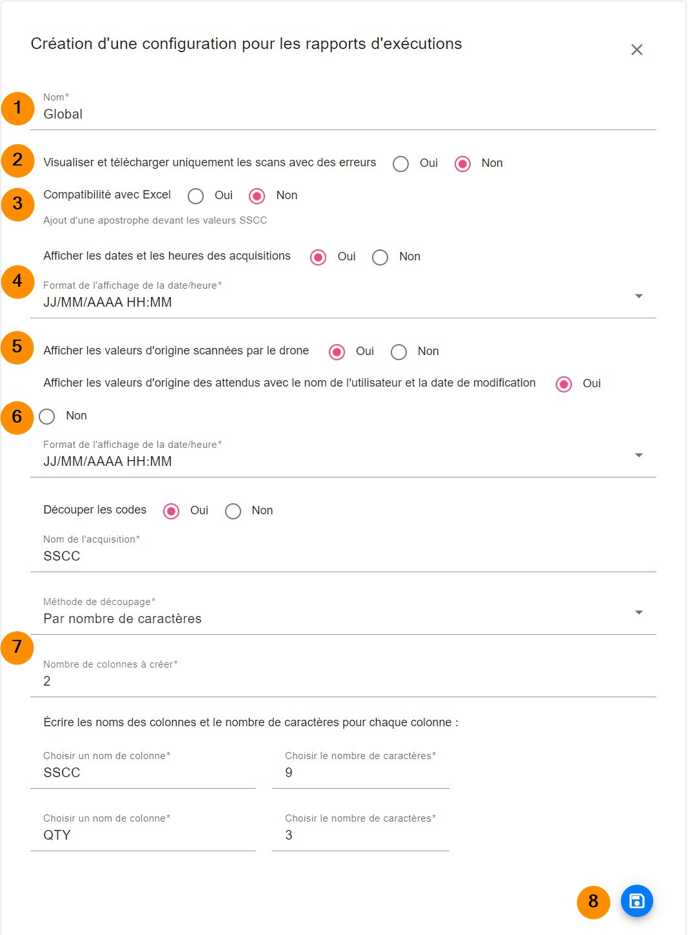The image size is (688, 935).
Task: Select Non for displaying acquisition dates
Action: pos(380,257)
